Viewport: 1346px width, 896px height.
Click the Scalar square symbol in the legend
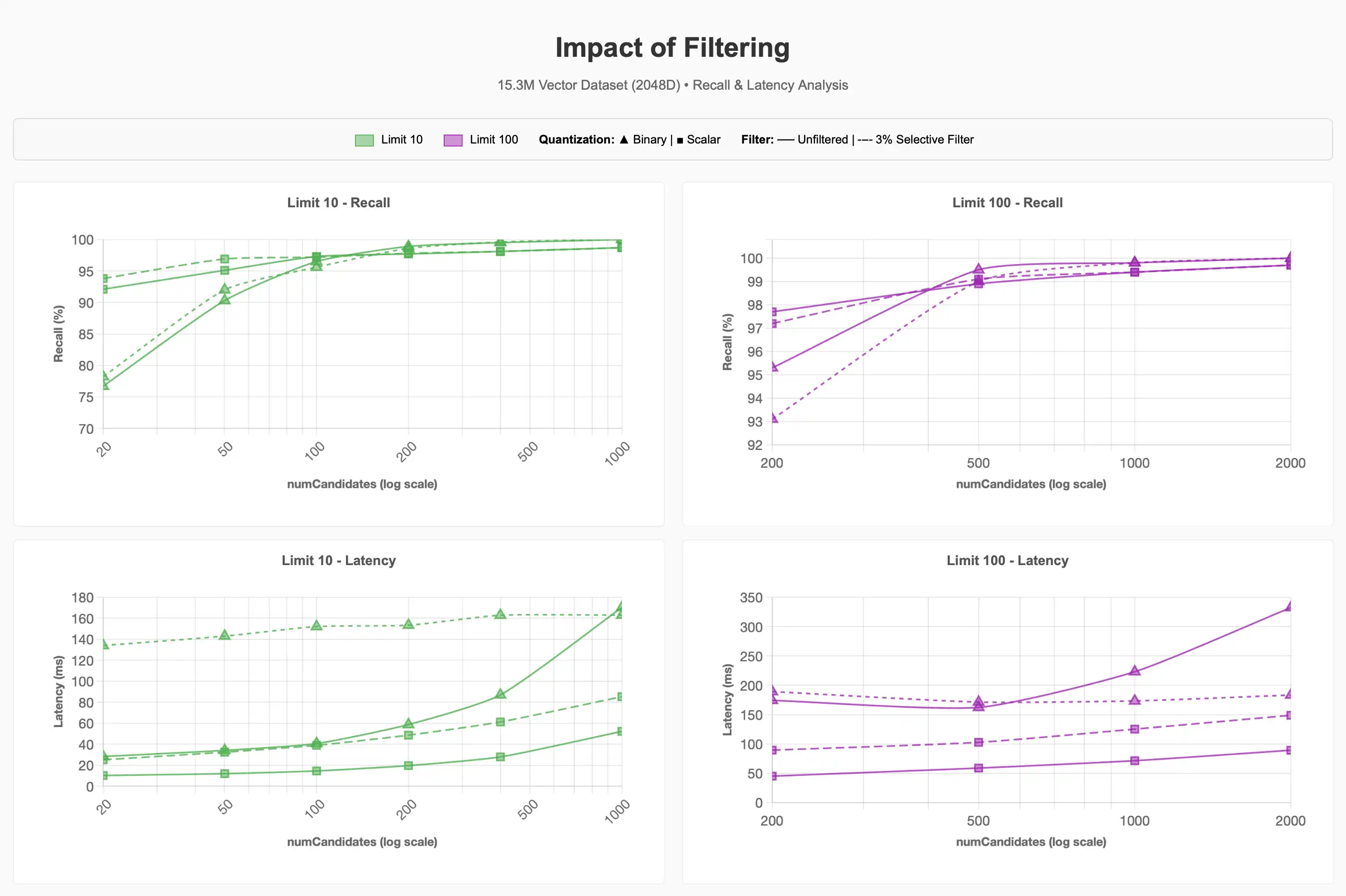pos(679,140)
